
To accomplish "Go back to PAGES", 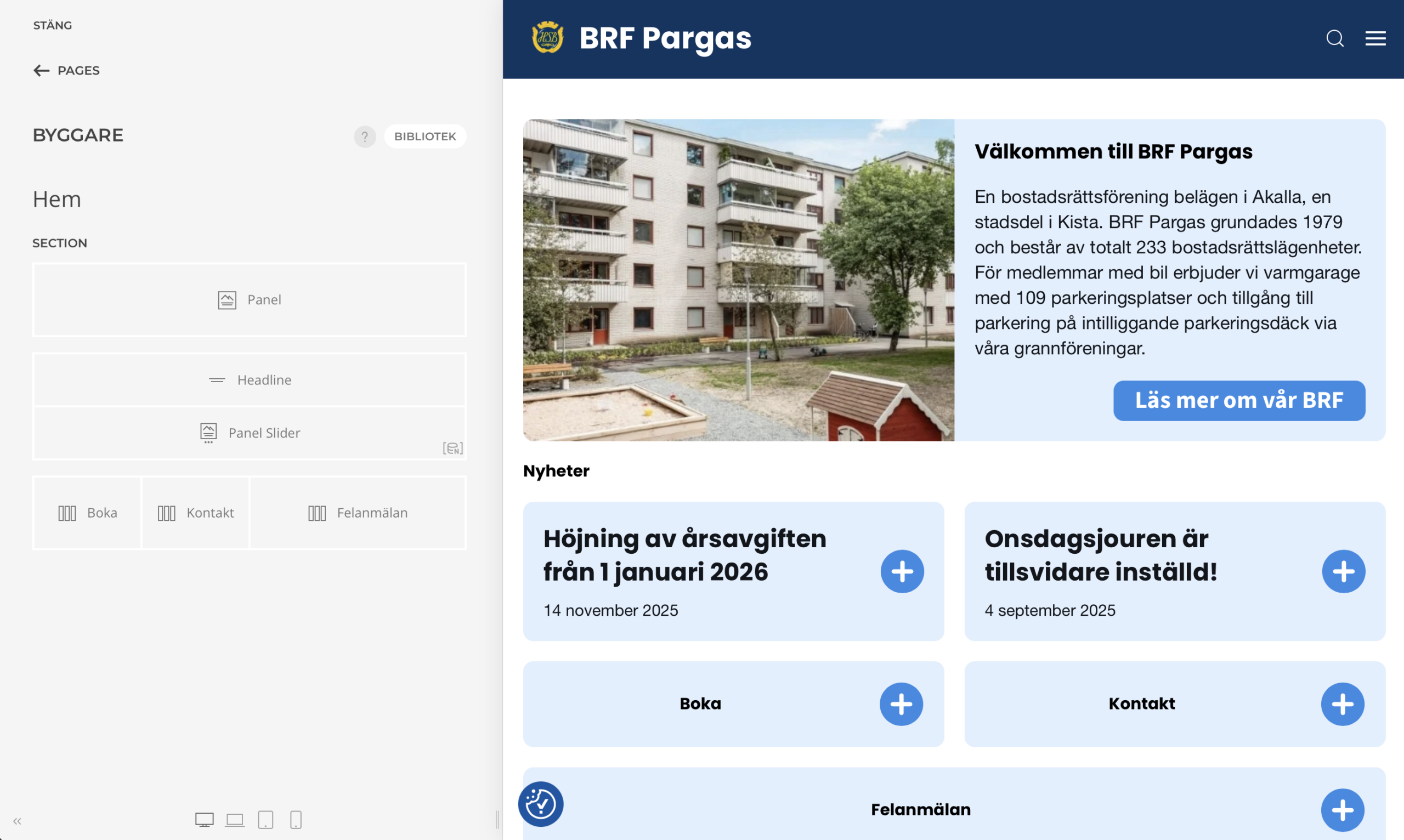I will (x=66, y=70).
